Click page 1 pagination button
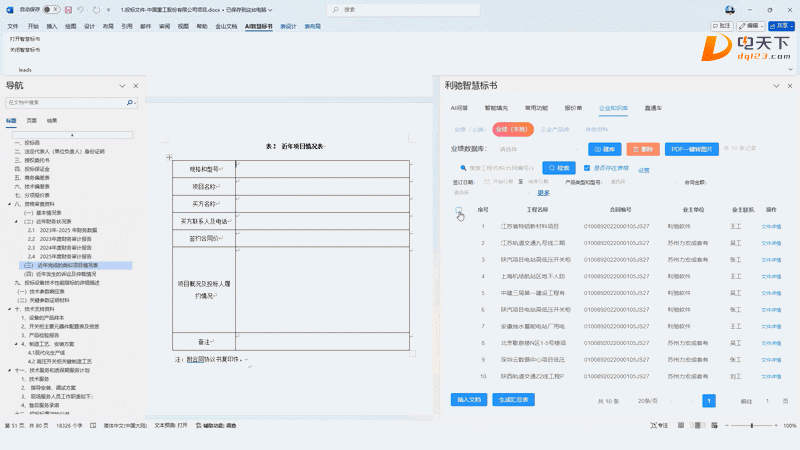 click(x=709, y=401)
